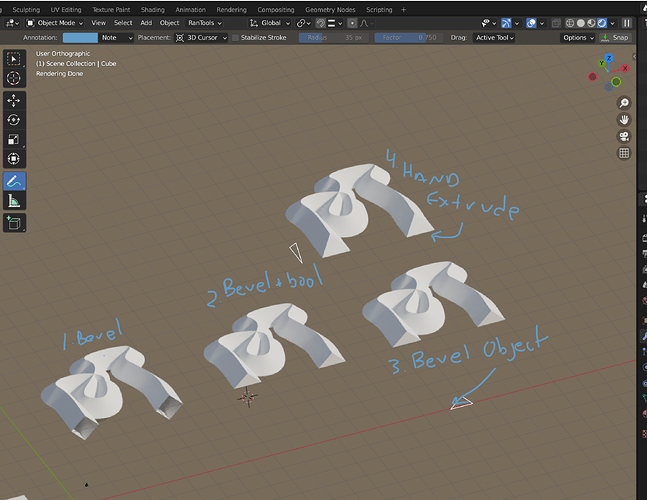This screenshot has height=500, width=647.
Task: Toggle viewport overlays display
Action: (531, 23)
